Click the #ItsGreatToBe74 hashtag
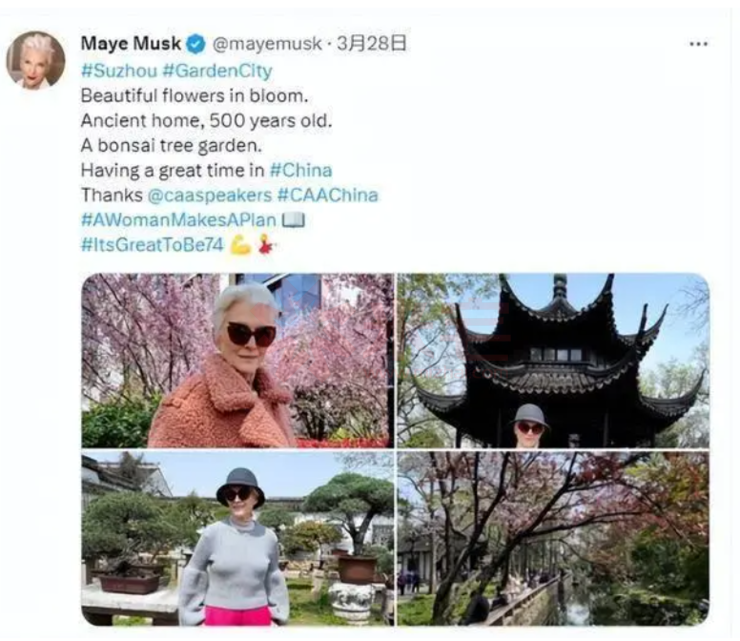Image resolution: width=740 pixels, height=641 pixels. 152,245
